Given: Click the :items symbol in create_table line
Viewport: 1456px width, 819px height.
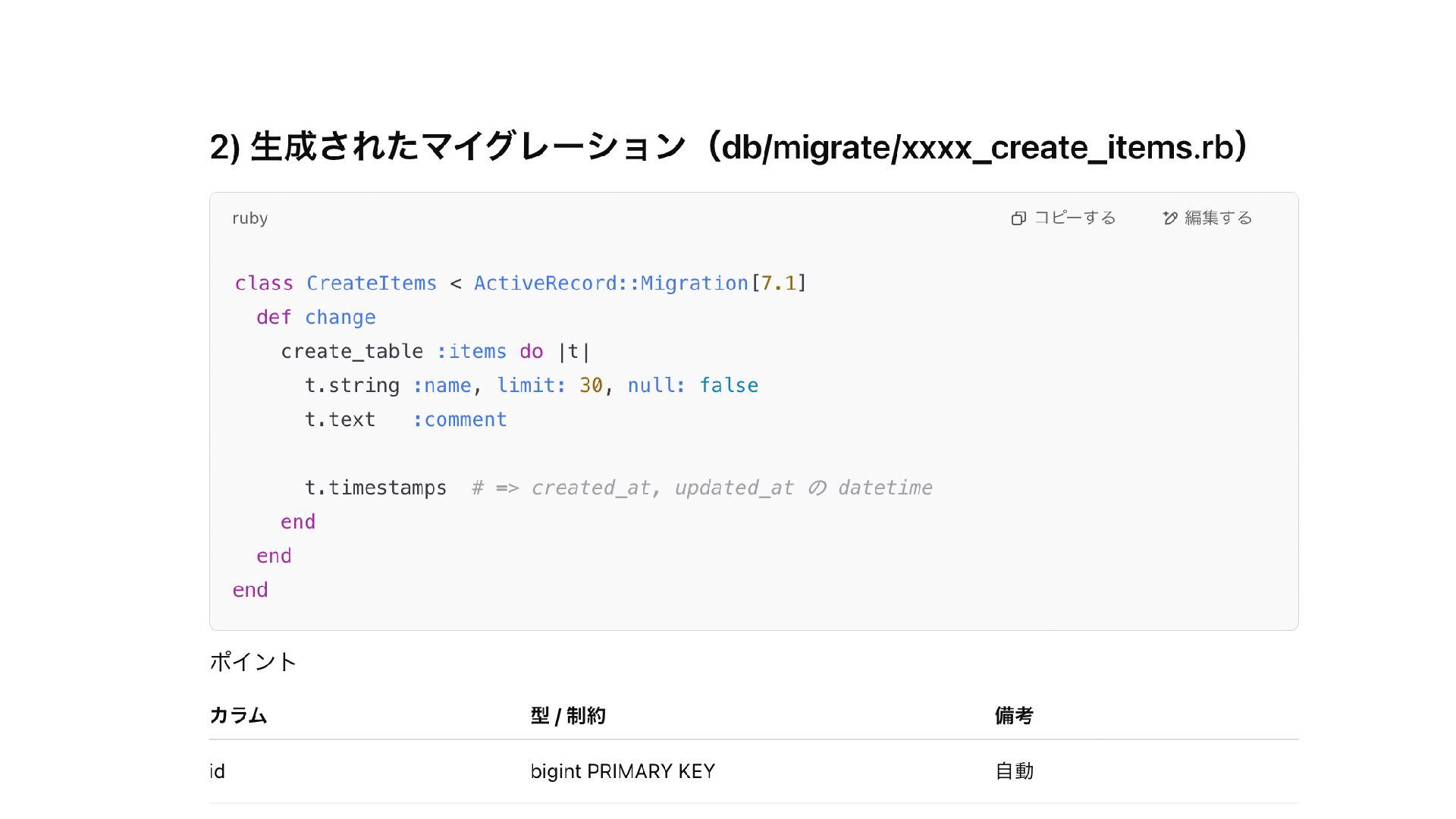Looking at the screenshot, I should click(471, 352).
